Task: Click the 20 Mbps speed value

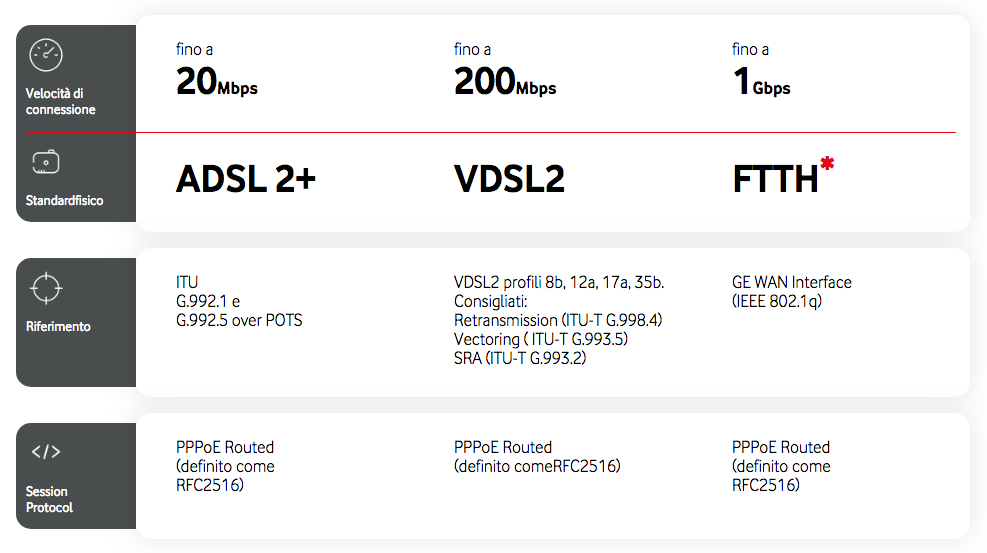Action: coord(216,82)
